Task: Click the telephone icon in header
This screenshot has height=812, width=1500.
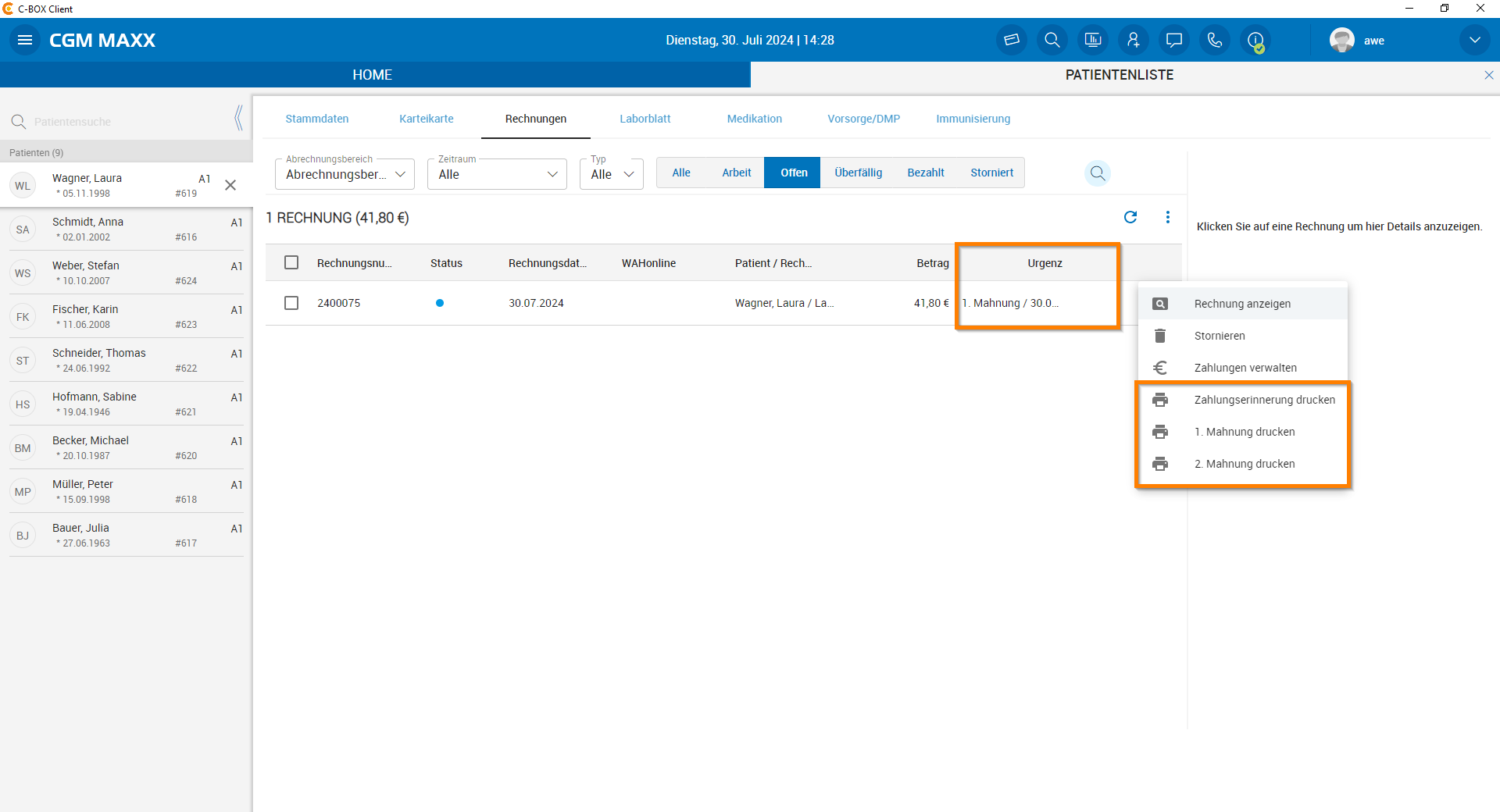Action: [1215, 40]
